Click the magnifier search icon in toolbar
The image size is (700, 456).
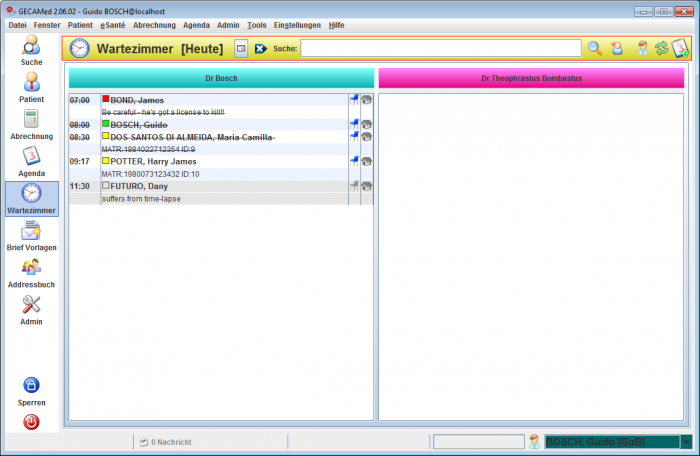(594, 48)
